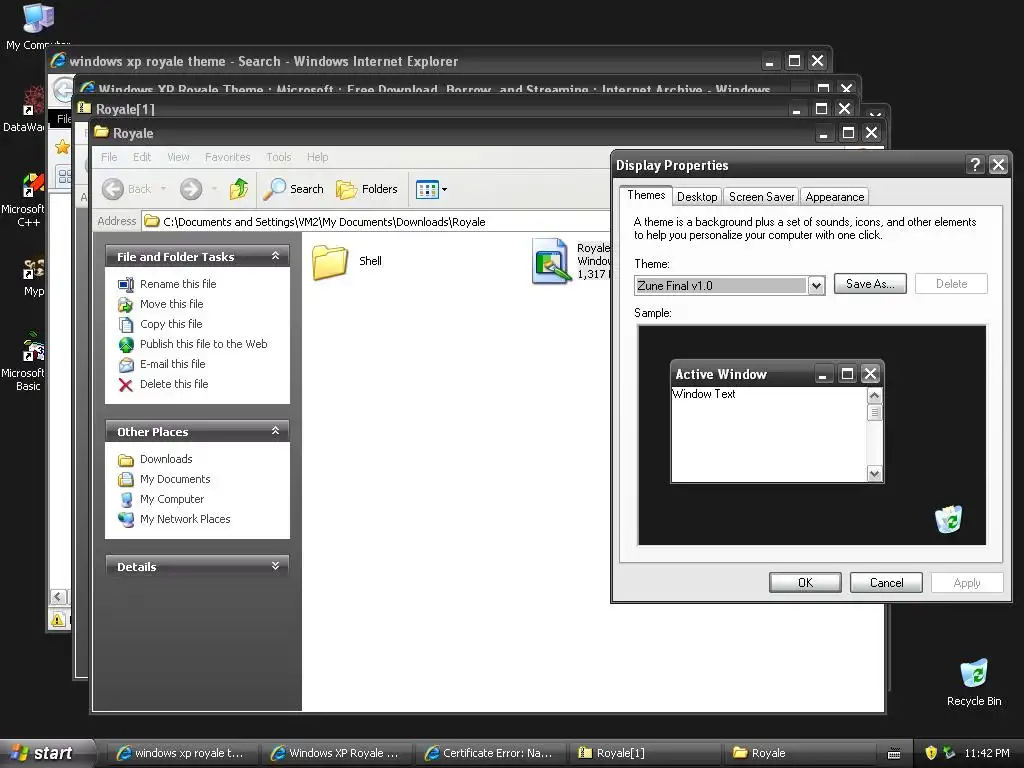Click the address bar path field
This screenshot has height=768, width=1024.
(376, 221)
